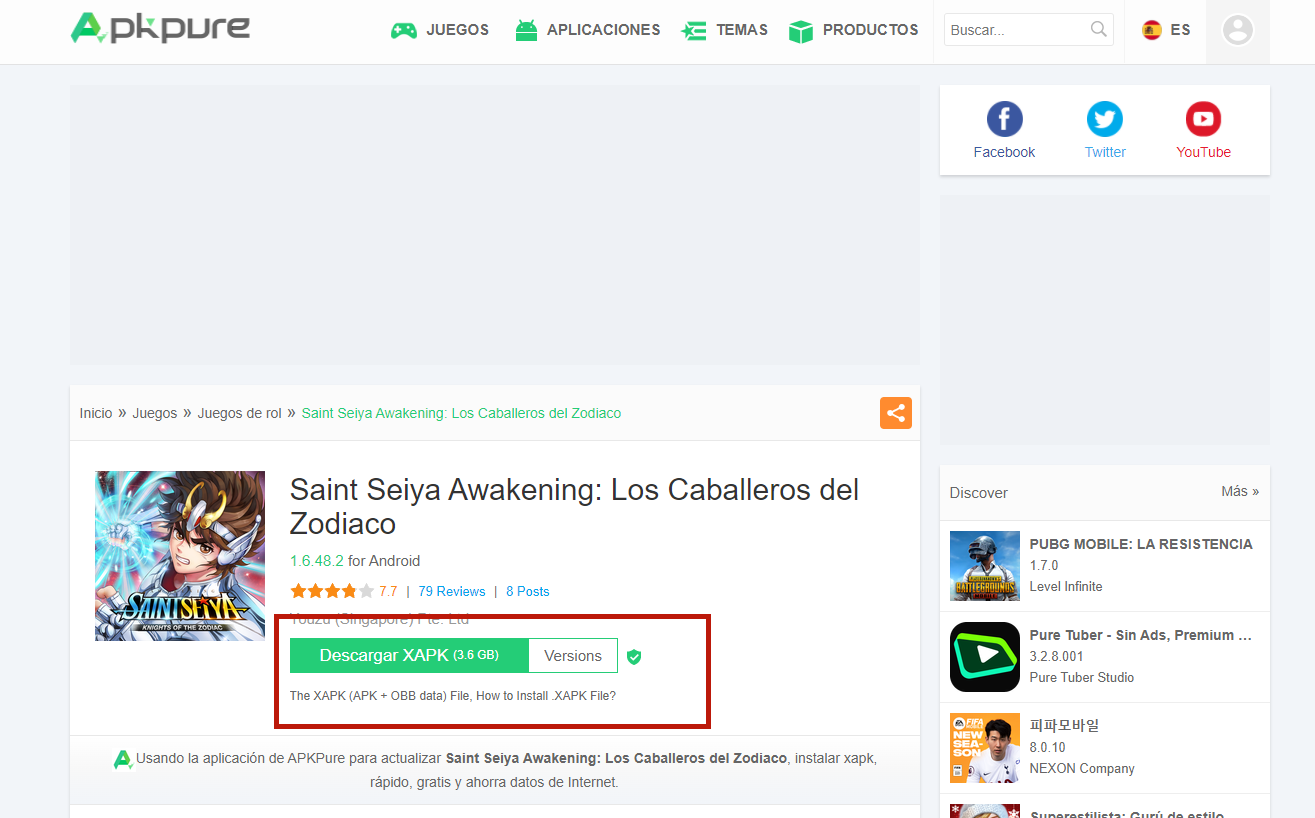Click the green verified shield icon
This screenshot has height=818, width=1315.
[x=634, y=657]
